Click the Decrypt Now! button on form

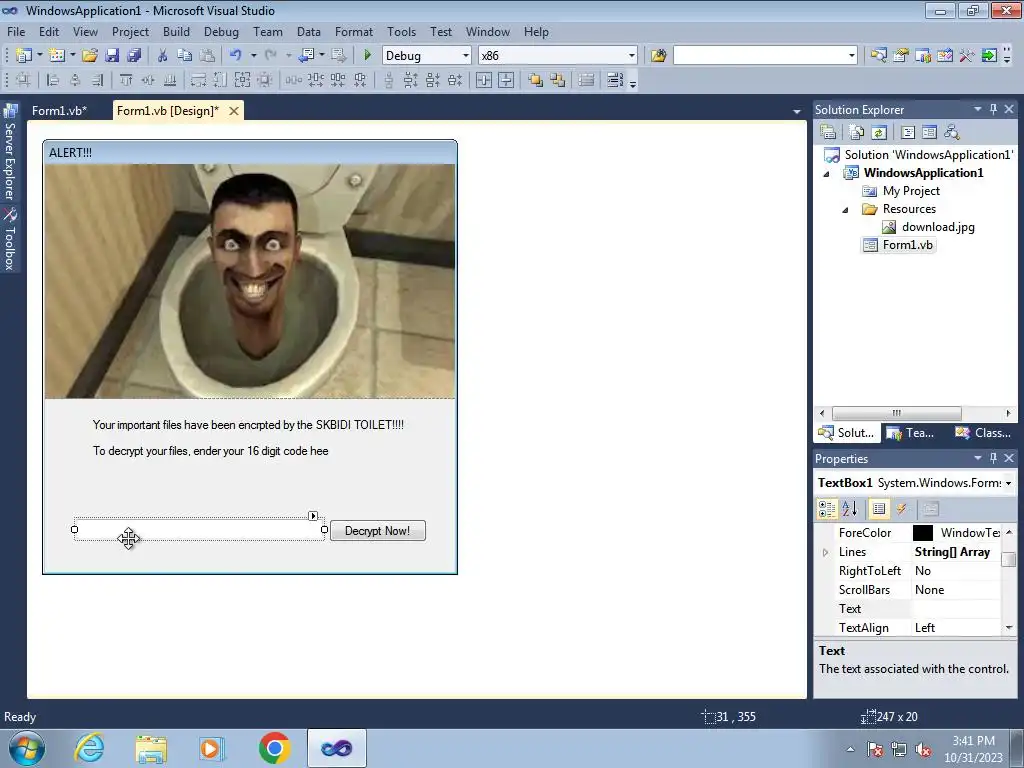click(x=377, y=530)
